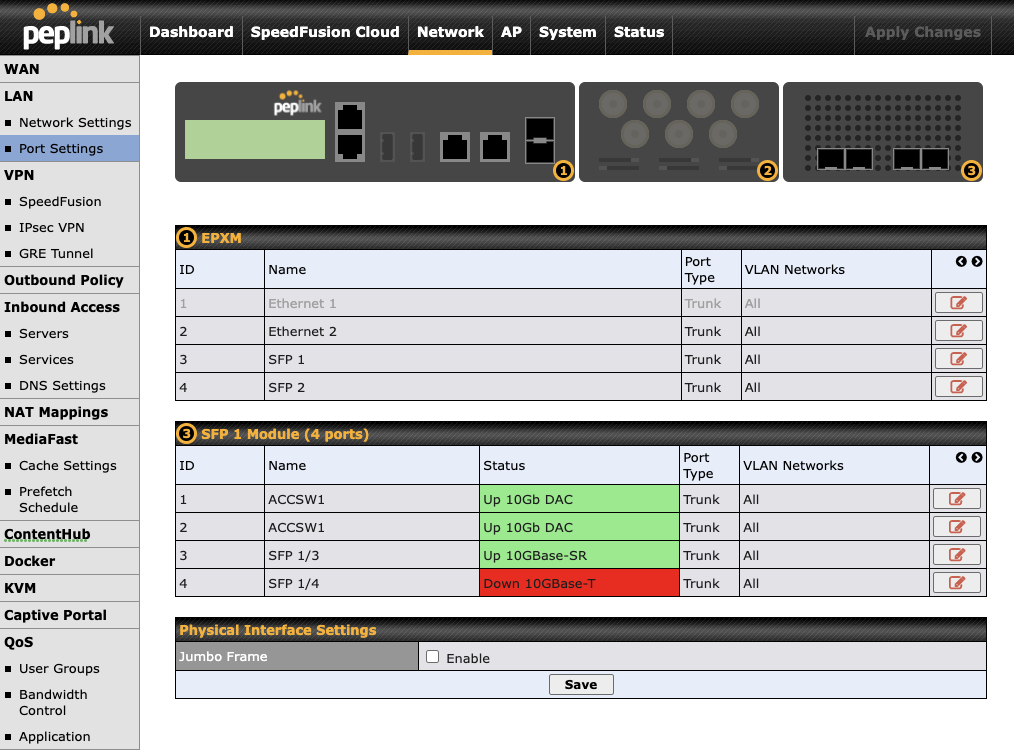Open the VPN sidebar section
Viewport: 1014px width, 750px height.
(69, 175)
